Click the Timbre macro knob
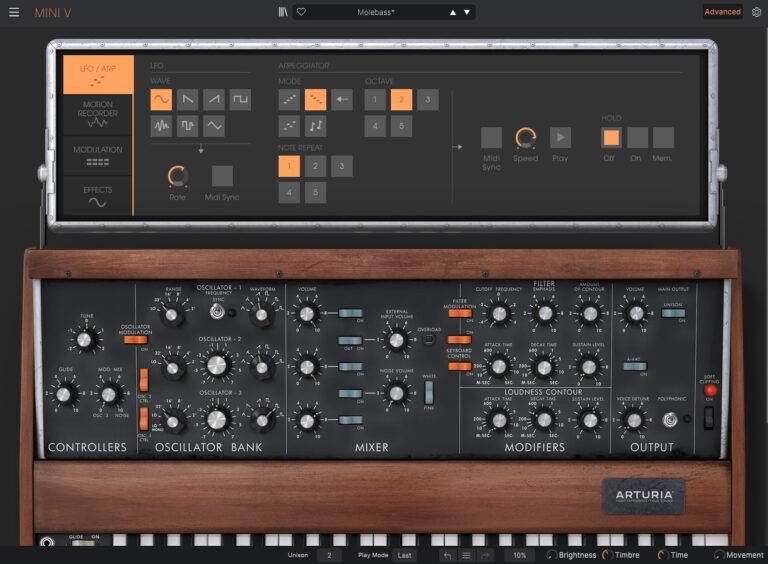 click(607, 555)
